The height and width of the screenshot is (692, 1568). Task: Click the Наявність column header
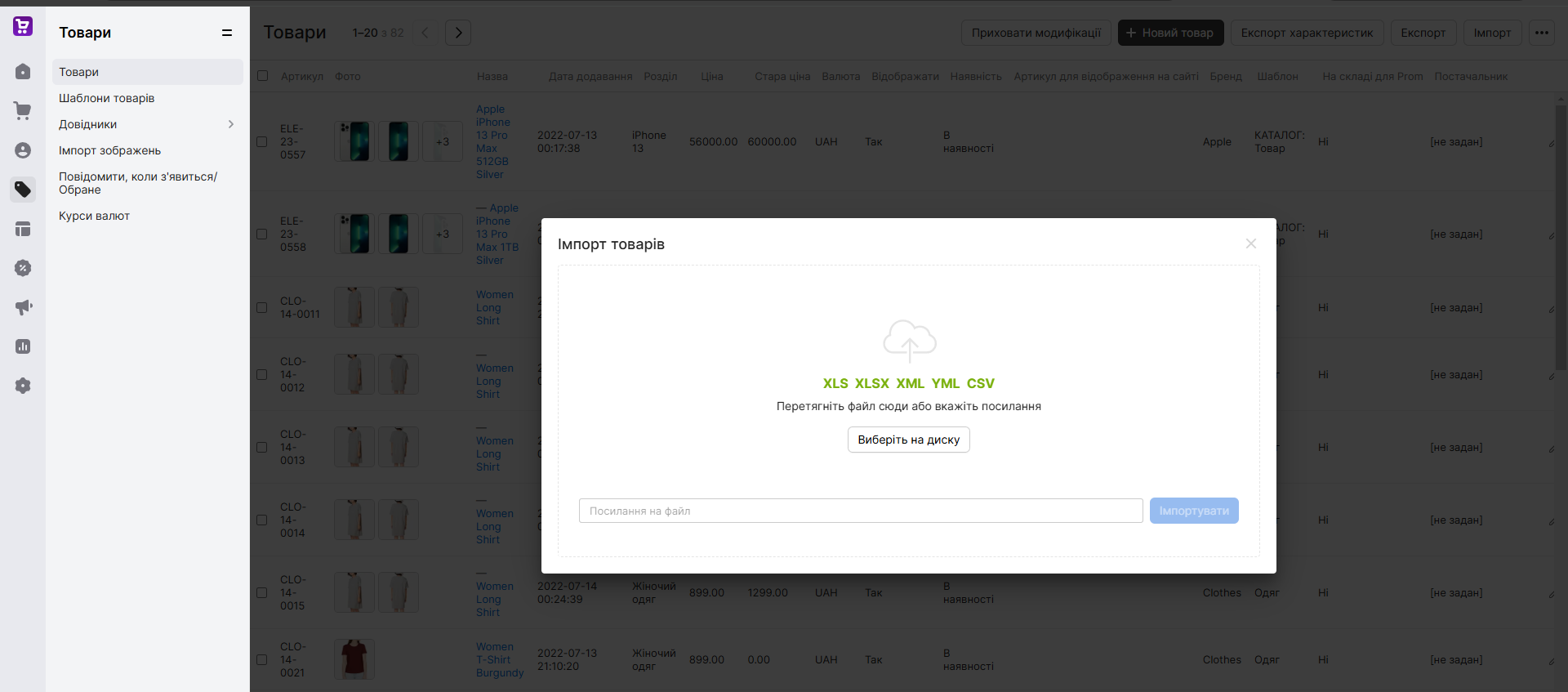976,76
